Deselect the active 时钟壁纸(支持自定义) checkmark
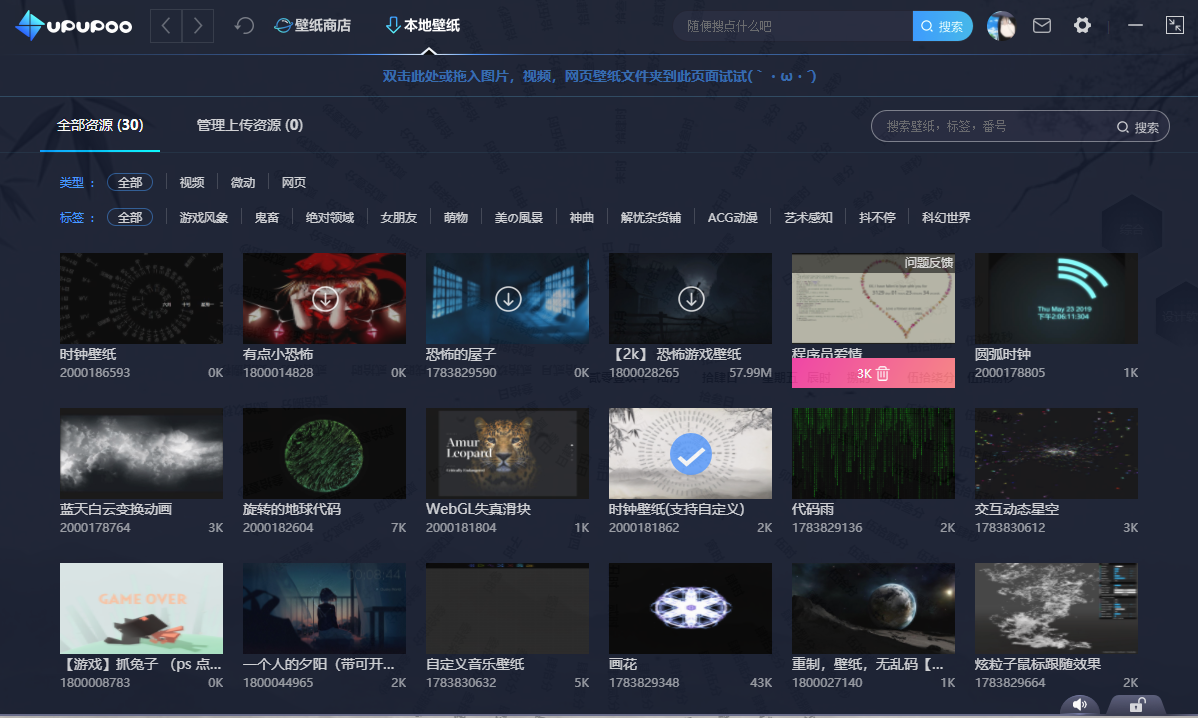This screenshot has height=718, width=1198. [x=690, y=455]
